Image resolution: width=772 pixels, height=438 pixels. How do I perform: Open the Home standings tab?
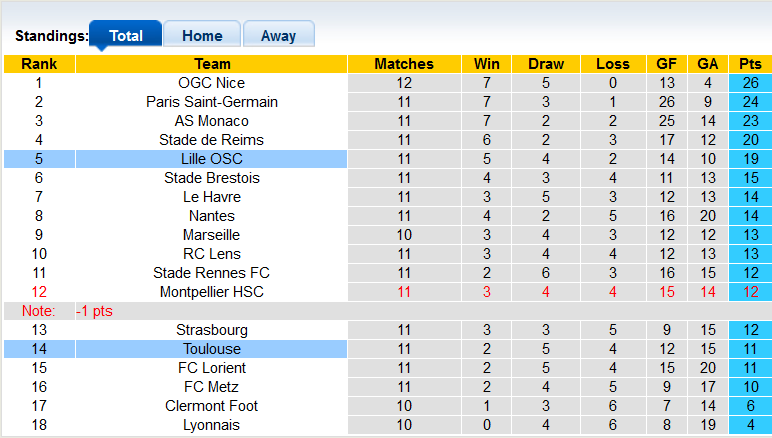point(202,35)
